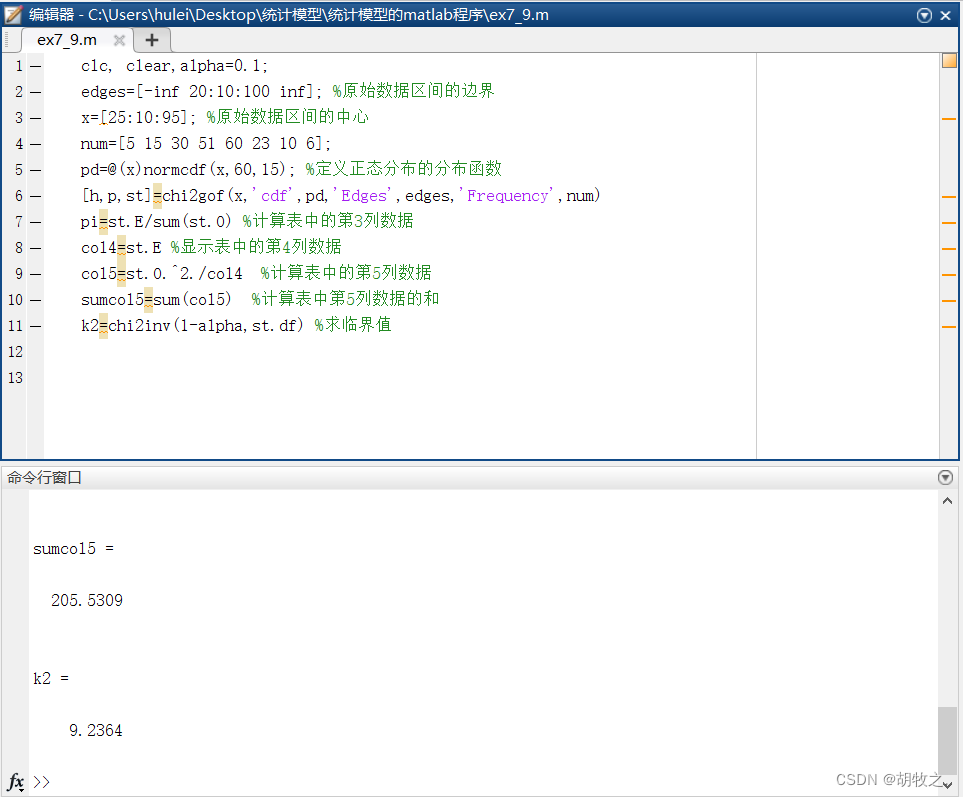Click warning marker for line 3

click(x=949, y=119)
